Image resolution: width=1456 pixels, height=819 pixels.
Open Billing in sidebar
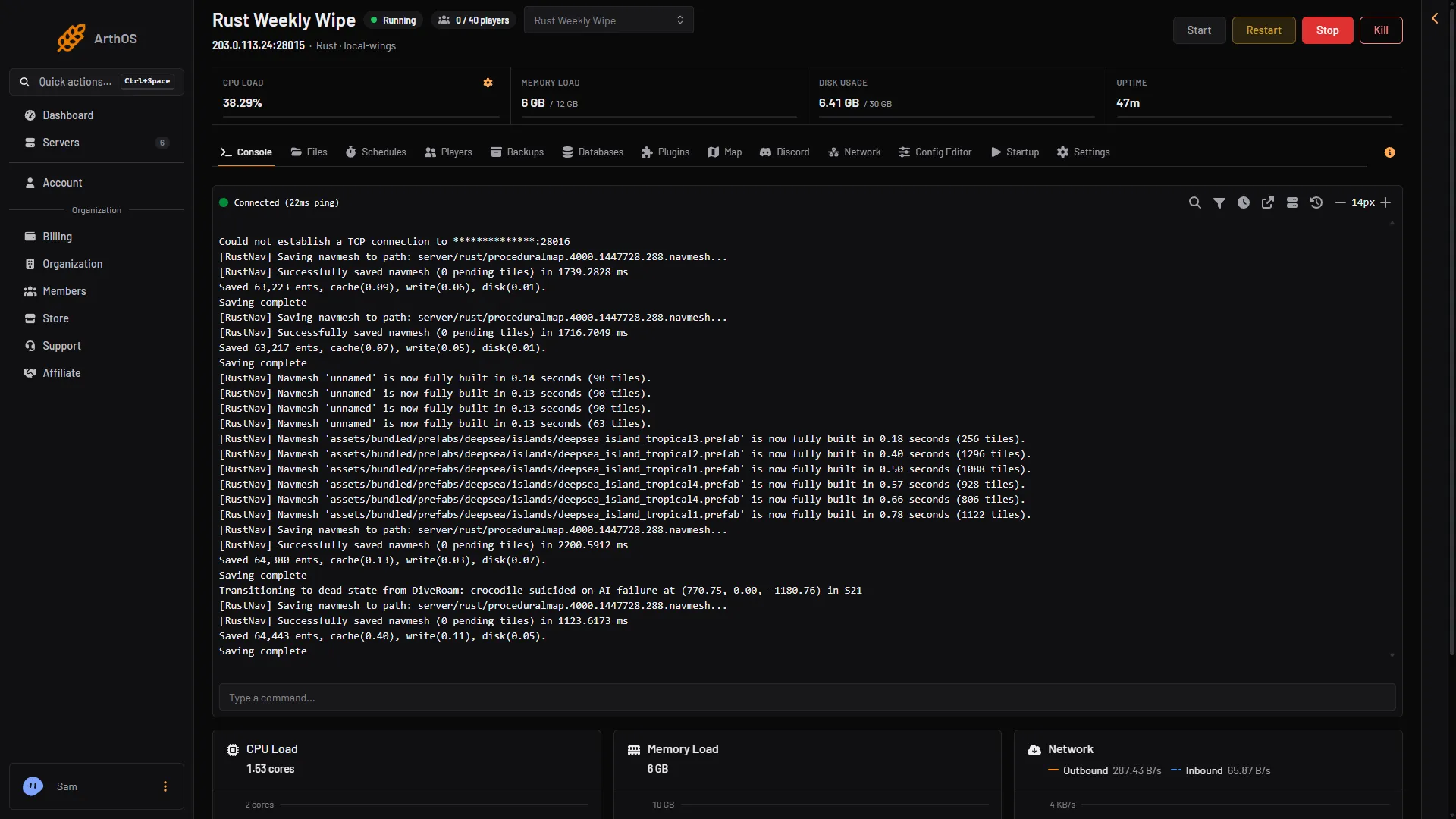[96, 237]
